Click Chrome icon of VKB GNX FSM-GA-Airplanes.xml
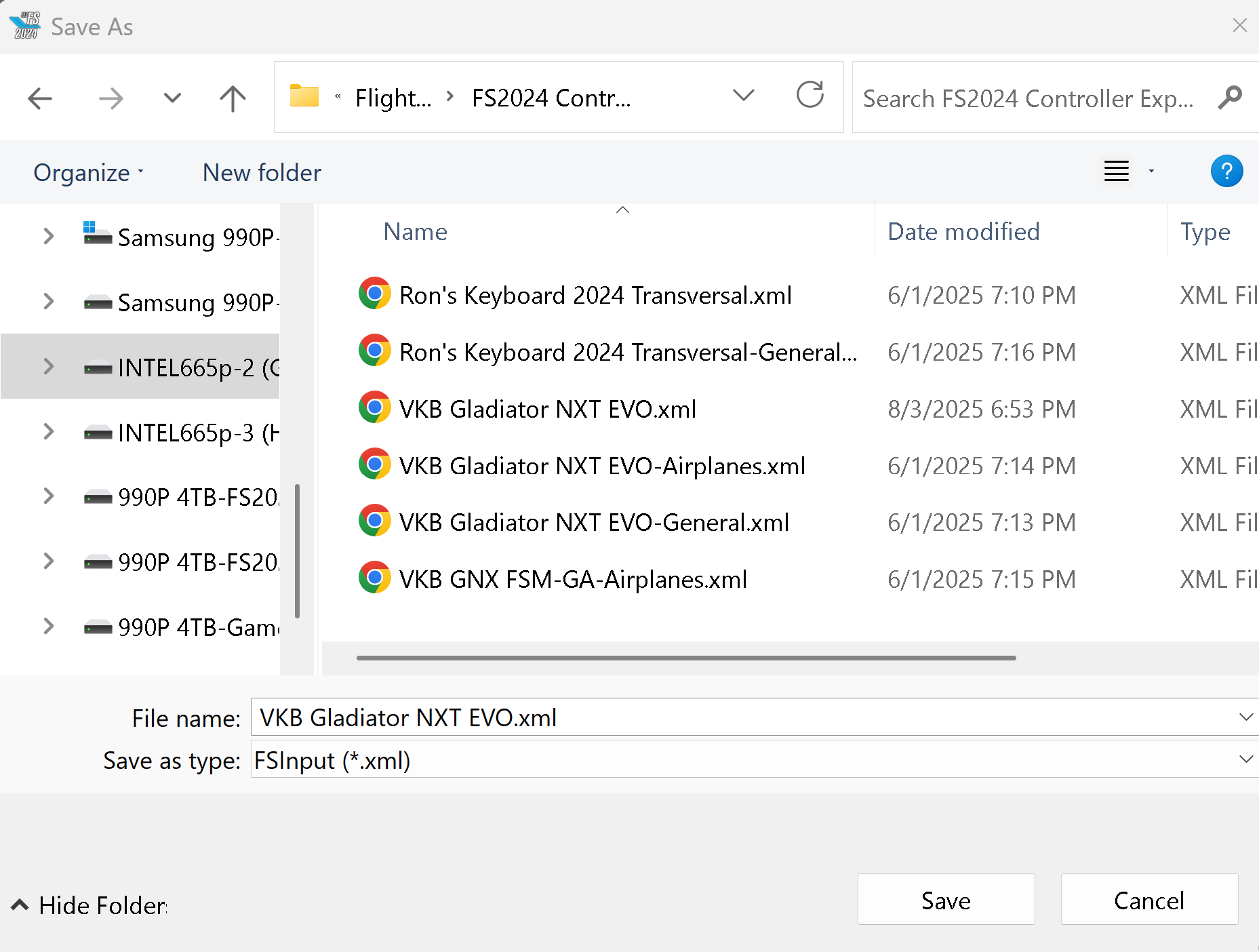The image size is (1259, 952). point(374,578)
